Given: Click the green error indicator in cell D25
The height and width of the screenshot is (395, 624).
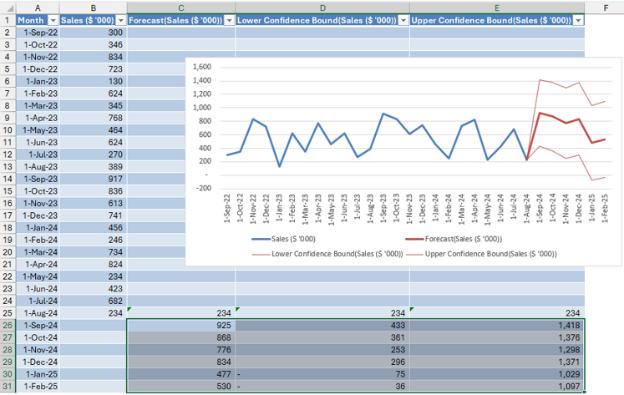Looking at the screenshot, I should pos(238,309).
